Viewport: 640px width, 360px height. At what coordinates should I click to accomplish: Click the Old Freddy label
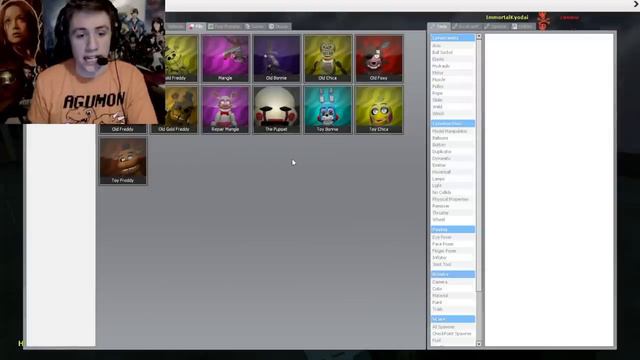[123, 129]
